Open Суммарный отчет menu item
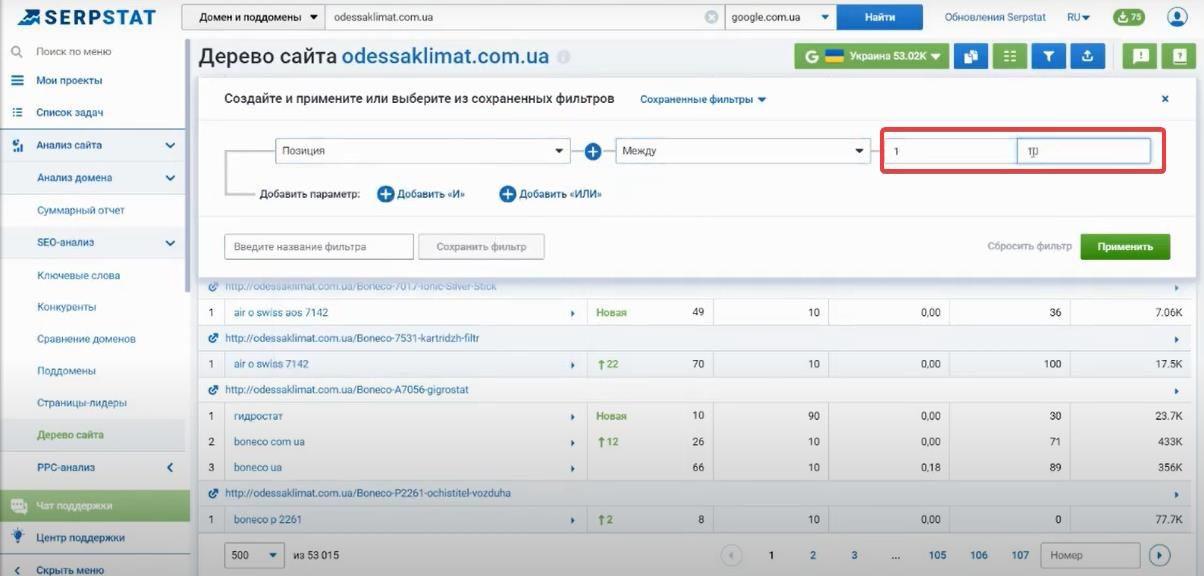This screenshot has width=1204, height=576. coord(81,210)
